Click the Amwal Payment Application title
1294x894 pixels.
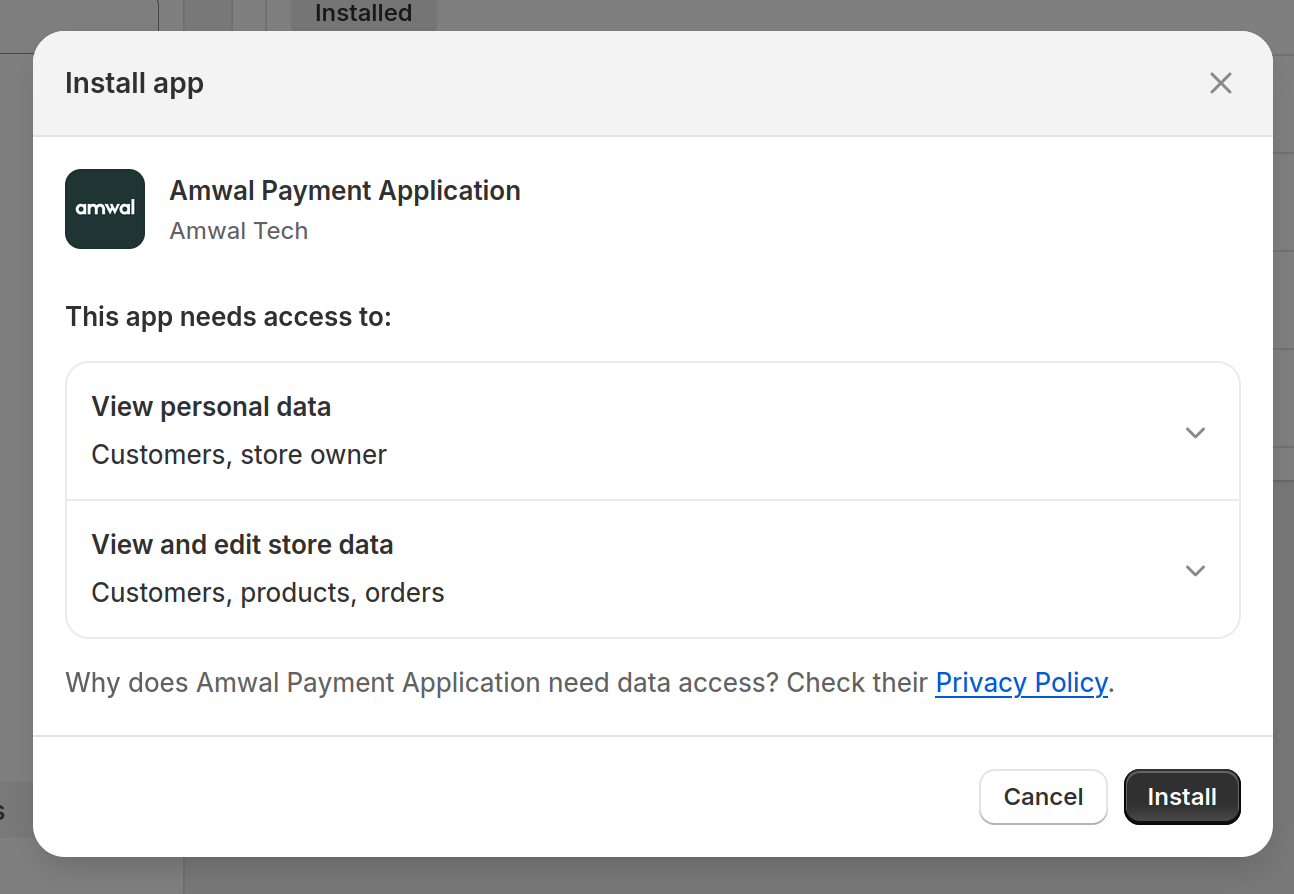pyautogui.click(x=345, y=191)
